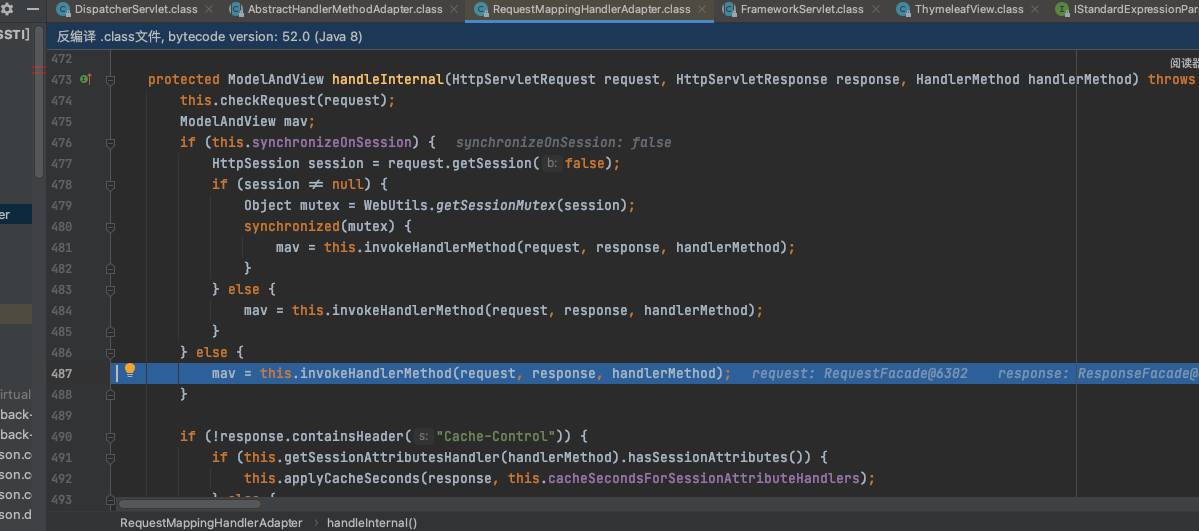Image resolution: width=1199 pixels, height=531 pixels.
Task: Collapse the else block at line 483
Action: click(x=111, y=289)
